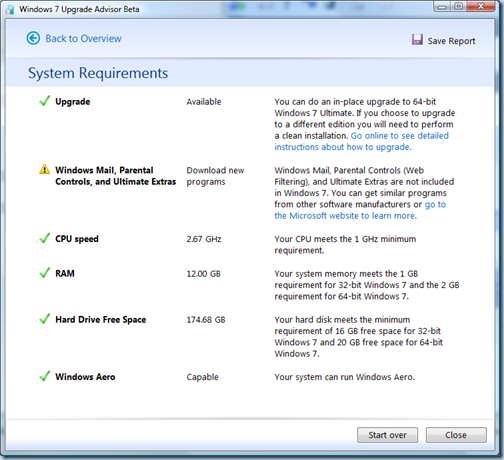Click the Close button at the bottom
Screen dimensions: 504x460
(456, 435)
